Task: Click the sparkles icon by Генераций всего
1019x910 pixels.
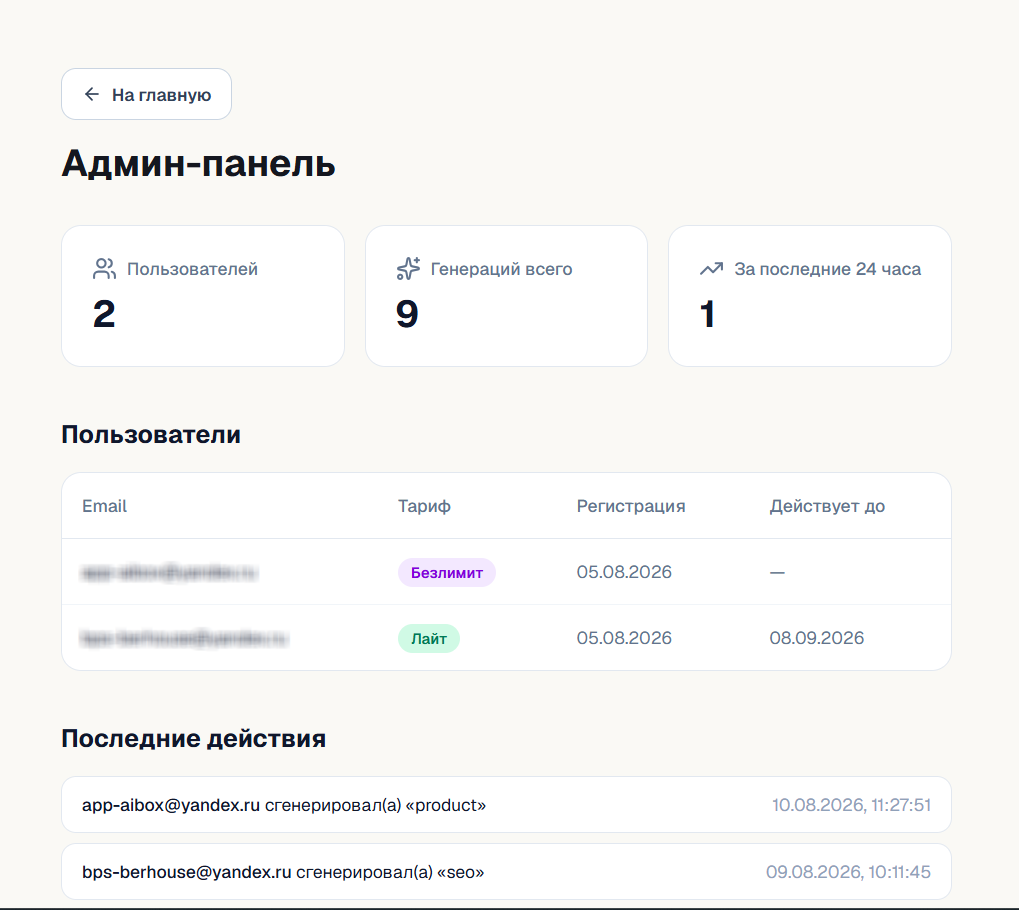Action: pos(408,268)
